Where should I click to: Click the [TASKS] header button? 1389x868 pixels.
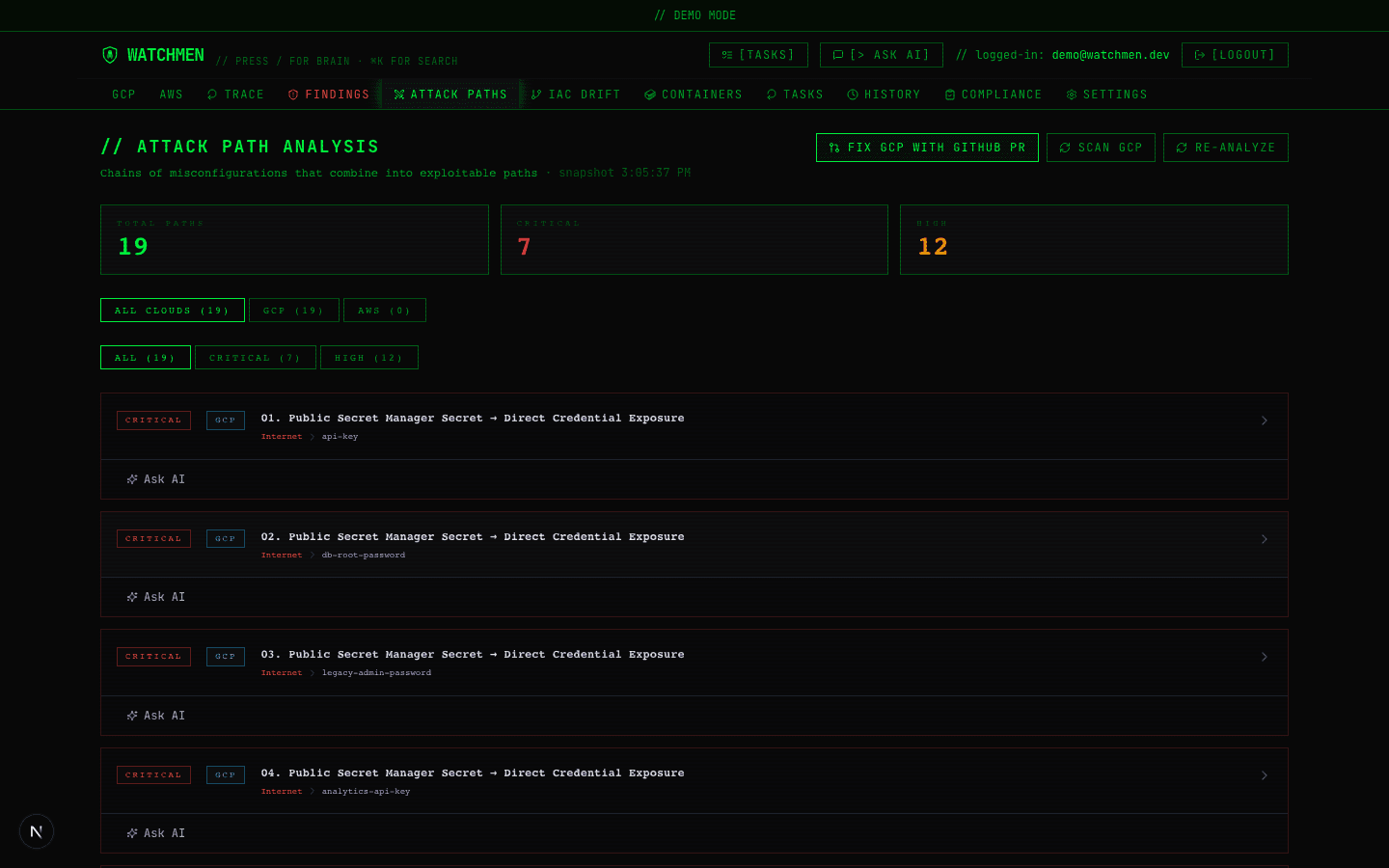tap(758, 55)
